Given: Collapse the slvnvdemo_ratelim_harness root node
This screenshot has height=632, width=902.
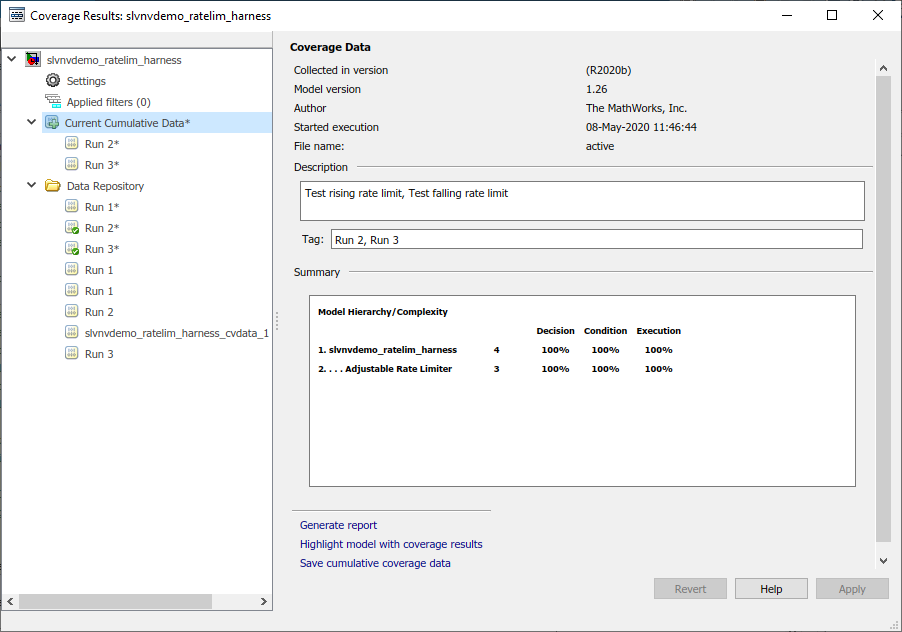Looking at the screenshot, I should (x=12, y=60).
